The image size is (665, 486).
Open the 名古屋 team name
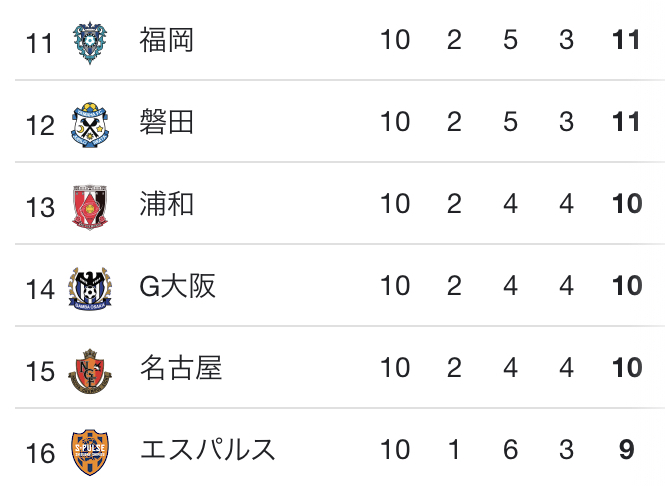point(181,368)
